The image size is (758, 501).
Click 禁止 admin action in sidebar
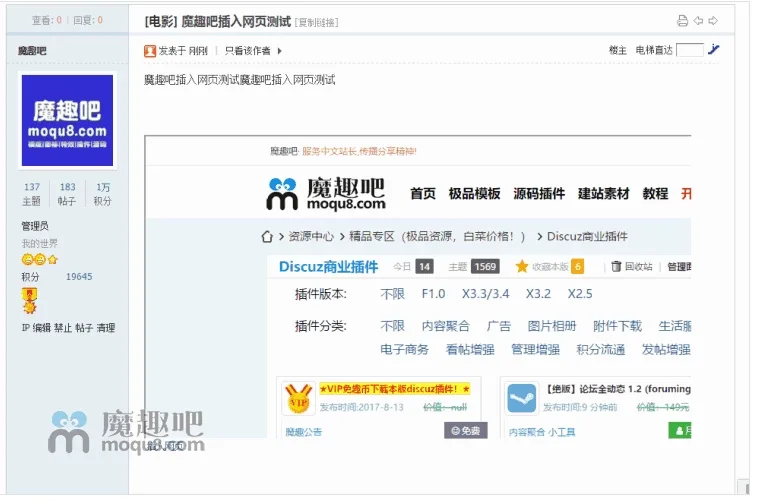(x=63, y=328)
